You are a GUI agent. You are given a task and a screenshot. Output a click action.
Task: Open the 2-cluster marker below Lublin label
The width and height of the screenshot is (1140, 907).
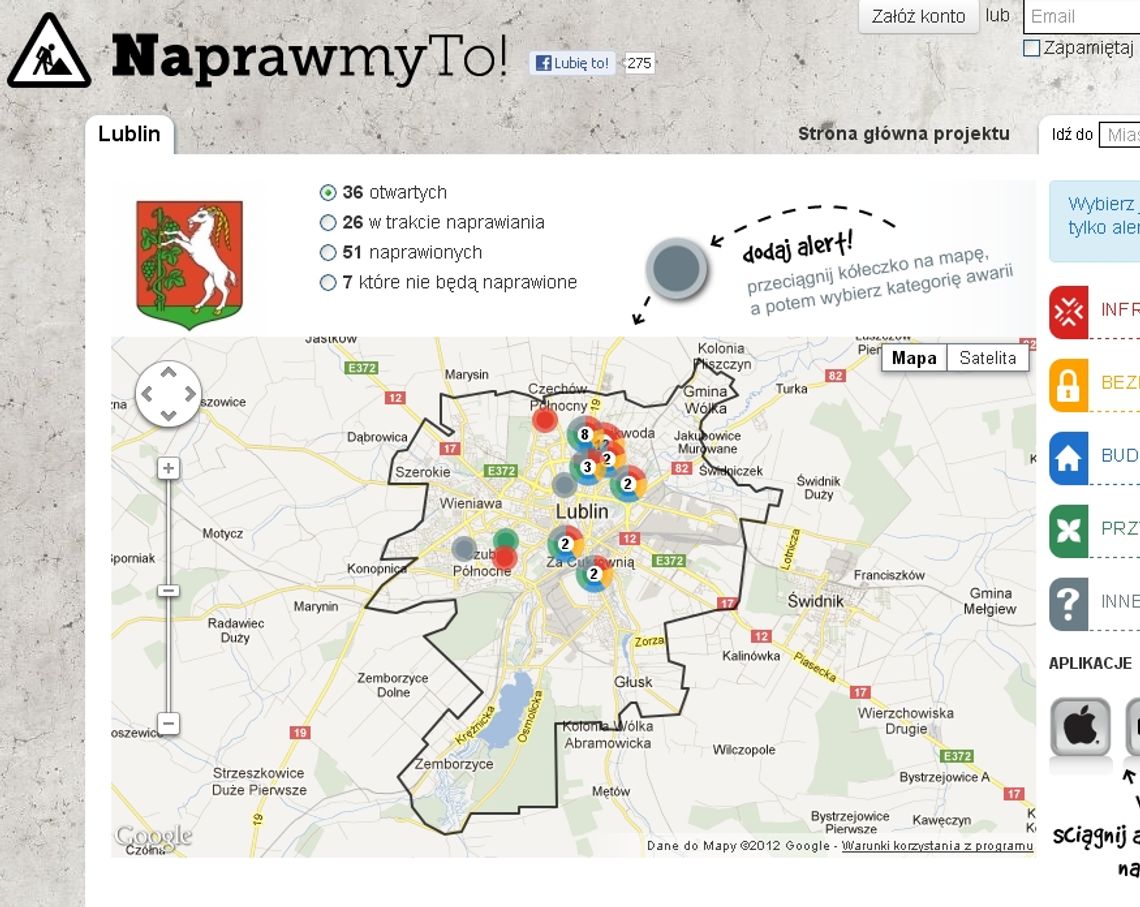point(565,544)
